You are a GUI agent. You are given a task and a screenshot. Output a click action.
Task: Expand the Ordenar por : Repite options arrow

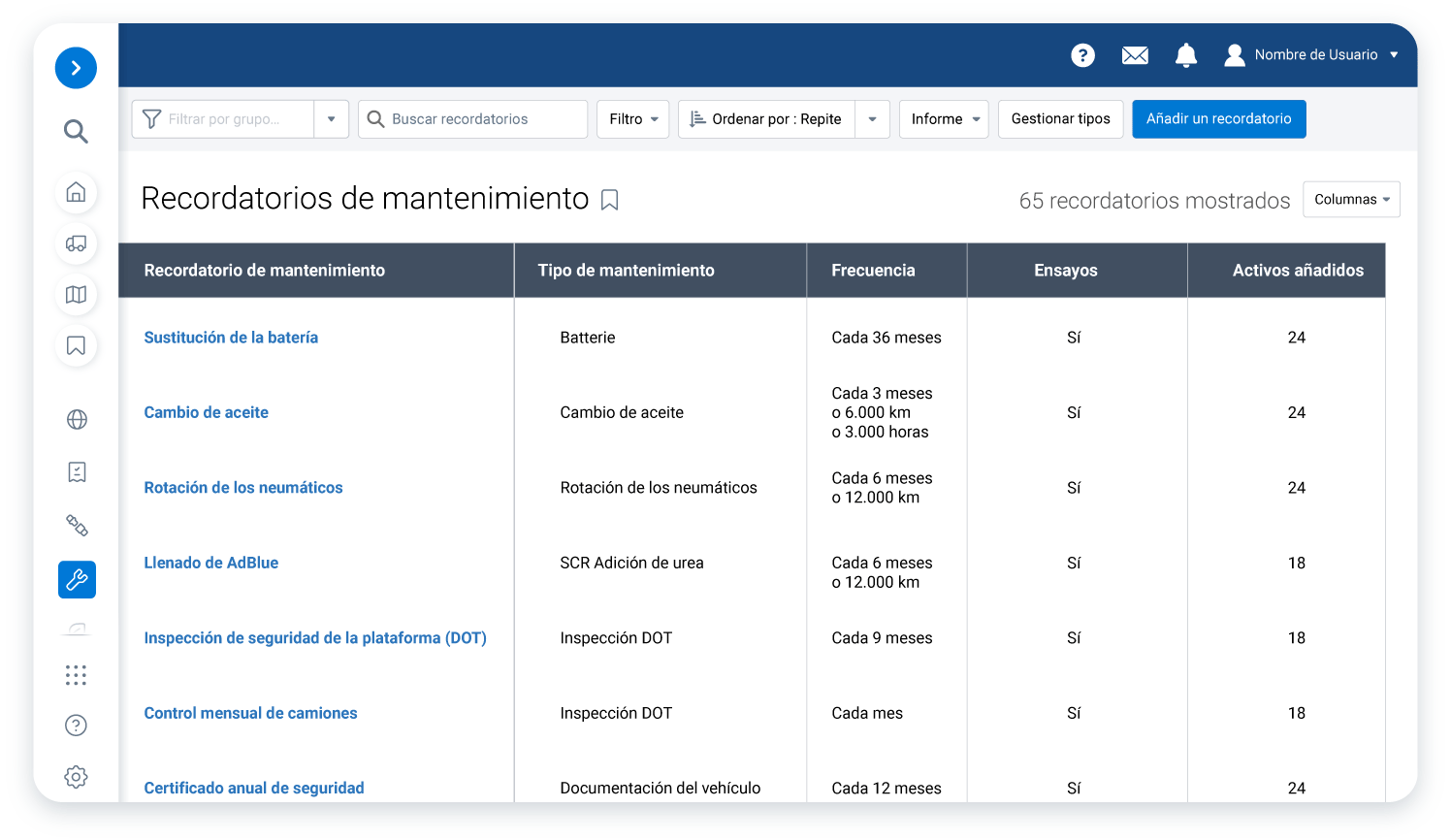click(871, 118)
